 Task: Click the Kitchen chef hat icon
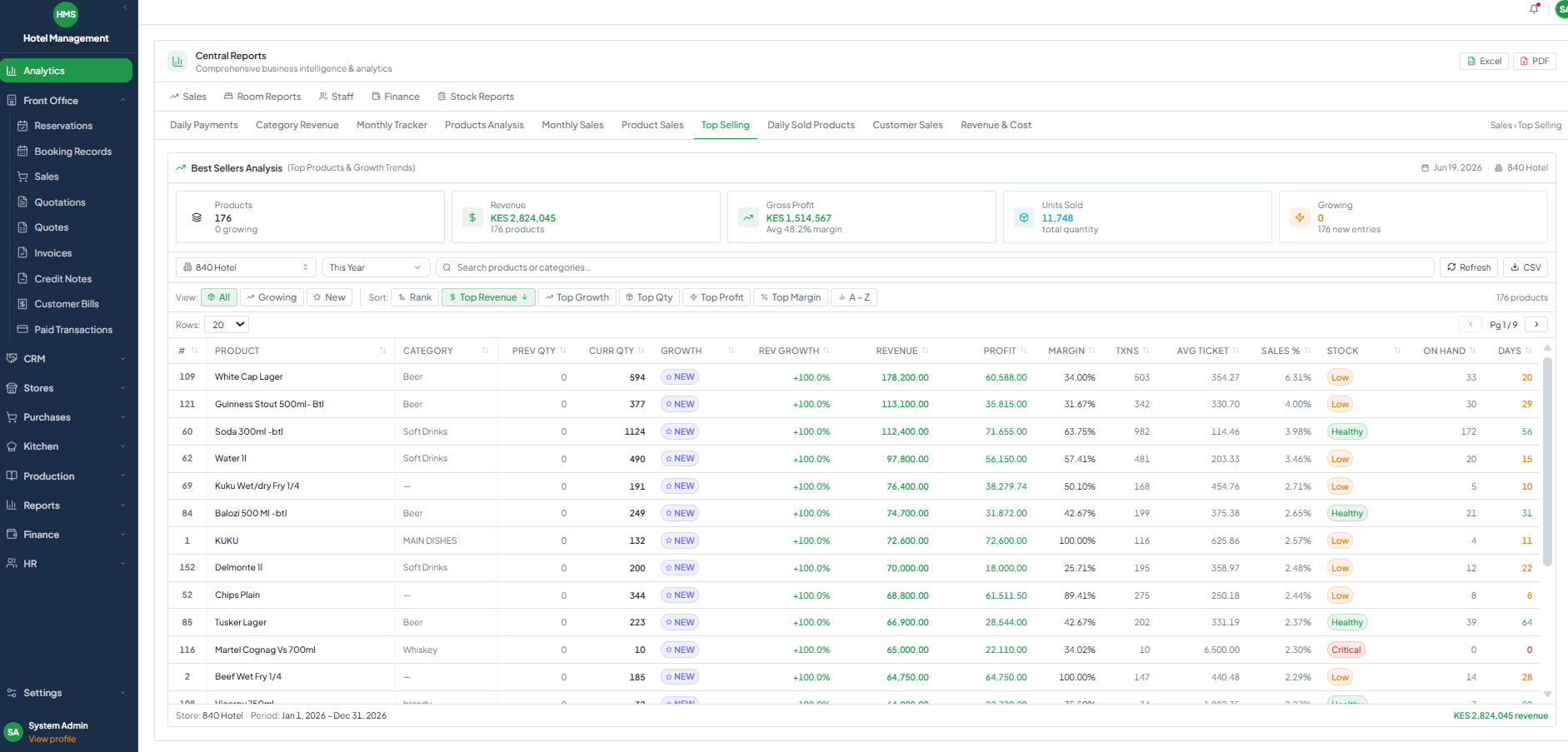[12, 446]
